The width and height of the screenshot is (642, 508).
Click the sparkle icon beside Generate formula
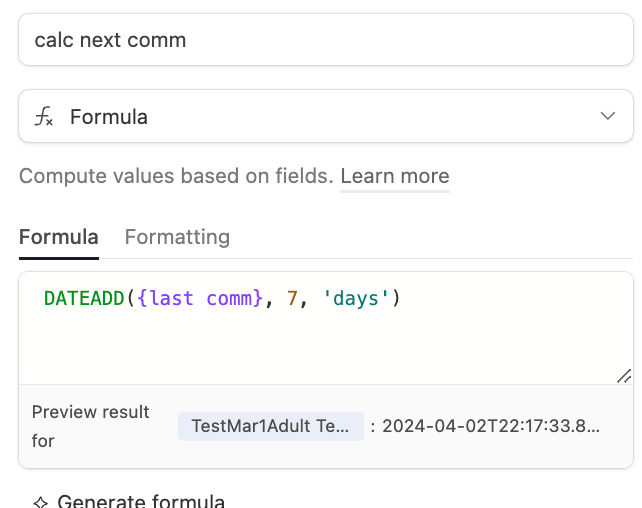(41, 502)
